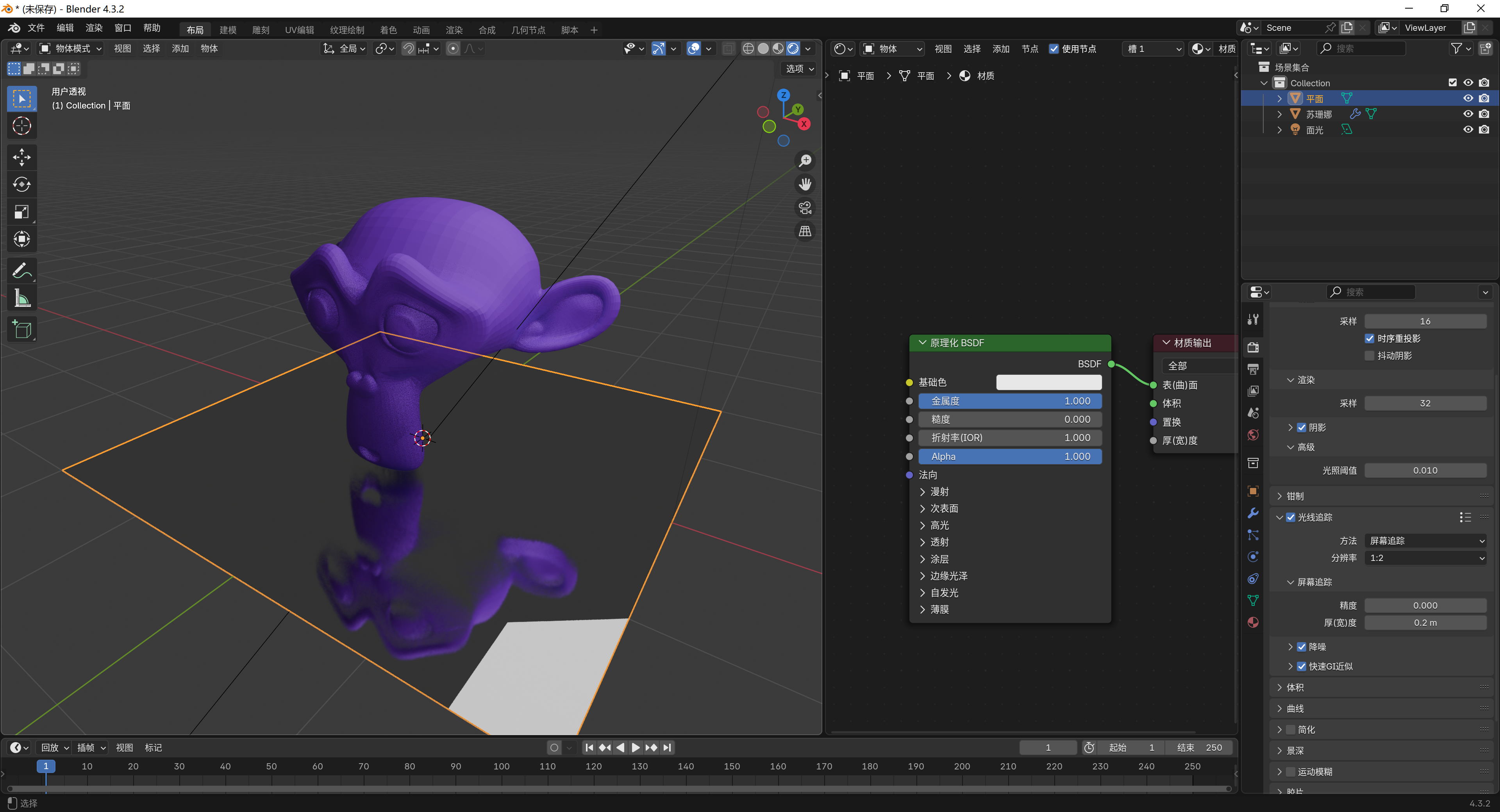Viewport: 1500px width, 812px height.
Task: Open the Material properties tab
Action: (1253, 622)
